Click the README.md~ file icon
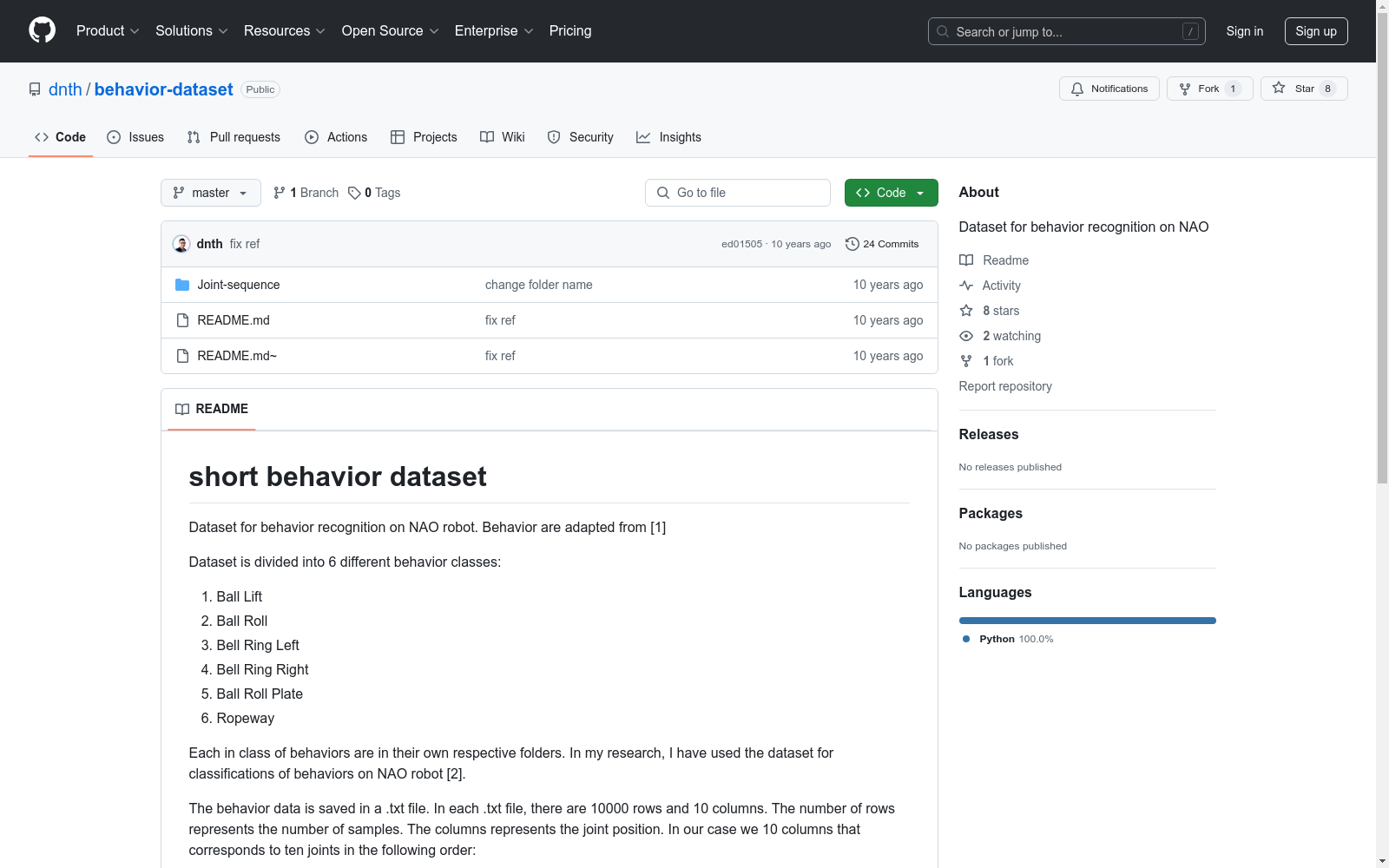 [182, 356]
